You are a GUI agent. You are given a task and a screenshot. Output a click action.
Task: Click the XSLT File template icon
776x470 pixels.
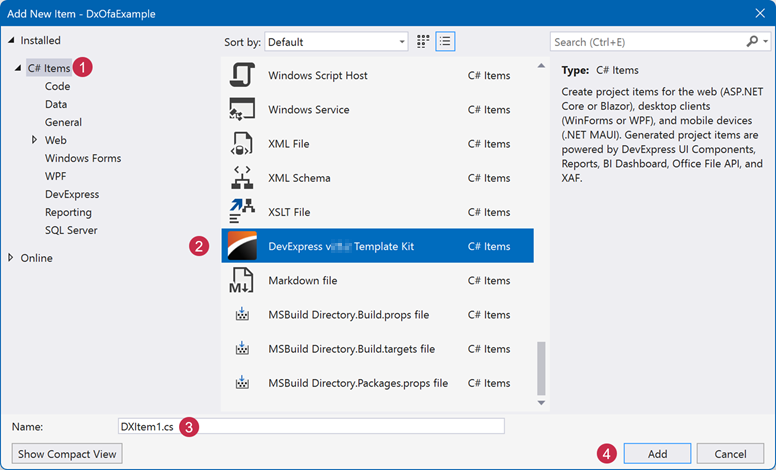tap(242, 212)
